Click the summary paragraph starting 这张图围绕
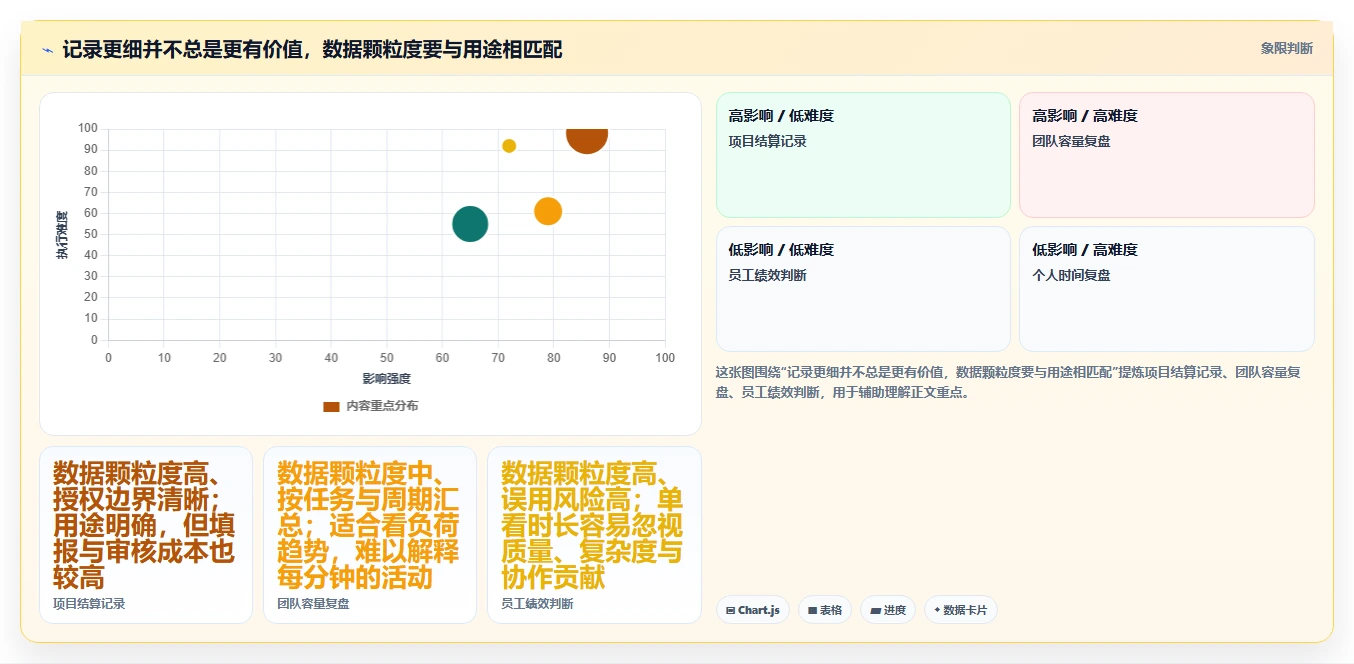Image resolution: width=1354 pixels, height=664 pixels. (1008, 382)
